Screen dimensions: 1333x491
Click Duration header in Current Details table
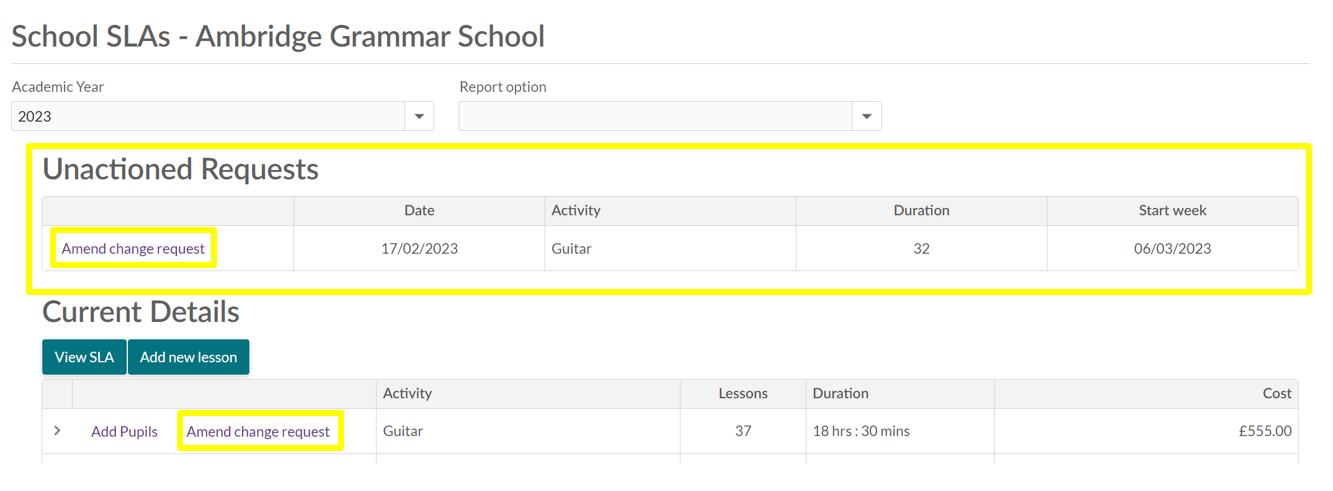[x=900, y=393]
